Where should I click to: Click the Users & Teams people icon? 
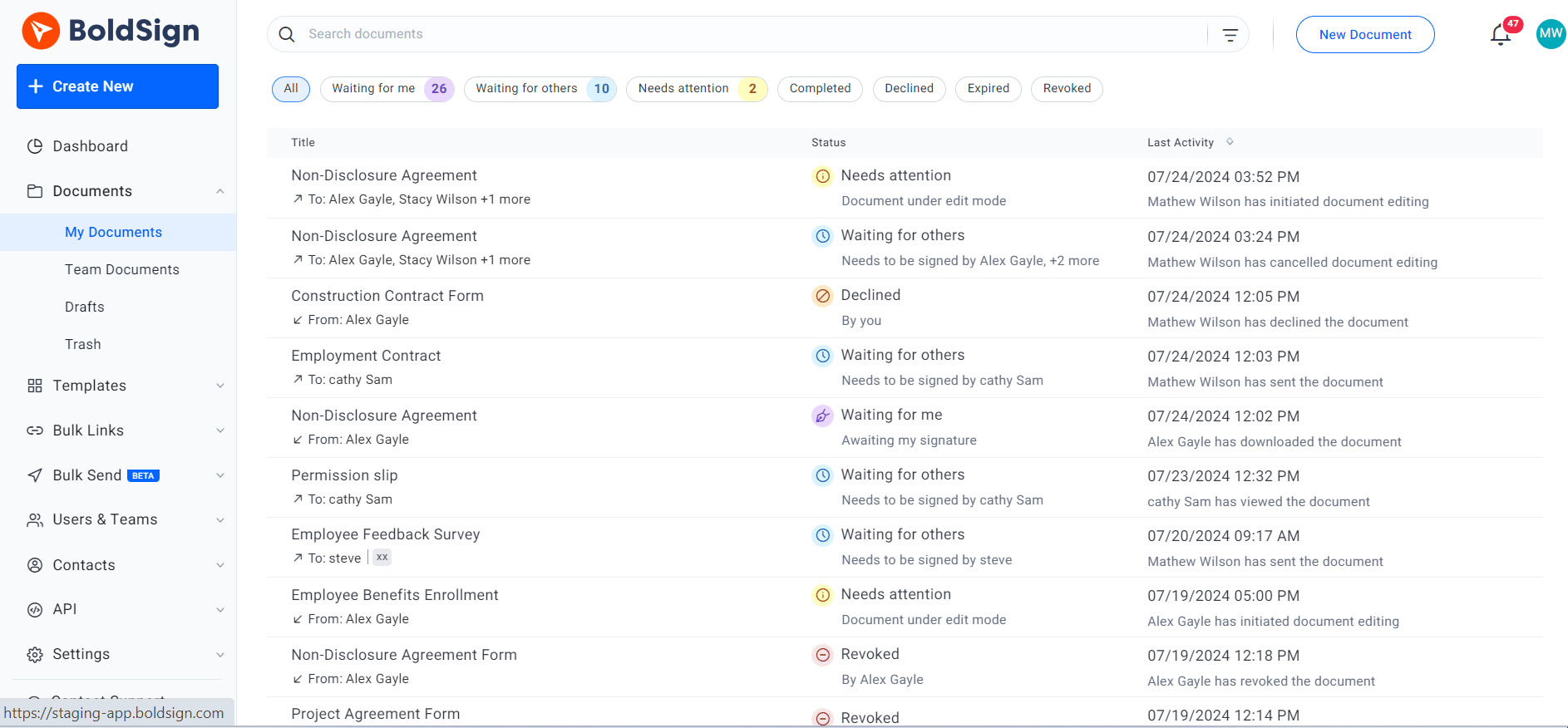point(35,520)
